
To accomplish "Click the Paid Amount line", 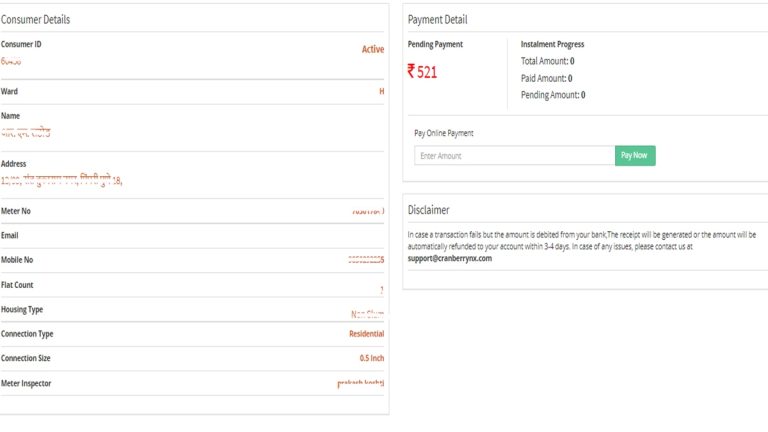I will point(546,78).
